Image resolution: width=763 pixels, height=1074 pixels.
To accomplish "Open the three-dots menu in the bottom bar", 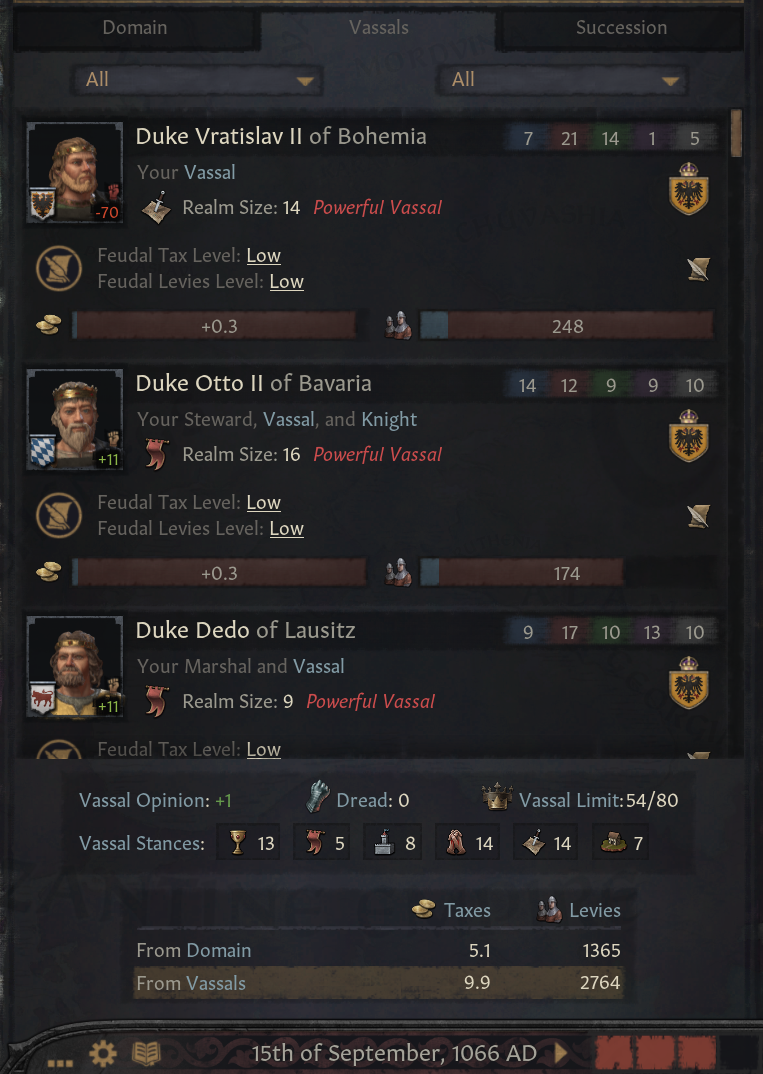I will point(60,1057).
